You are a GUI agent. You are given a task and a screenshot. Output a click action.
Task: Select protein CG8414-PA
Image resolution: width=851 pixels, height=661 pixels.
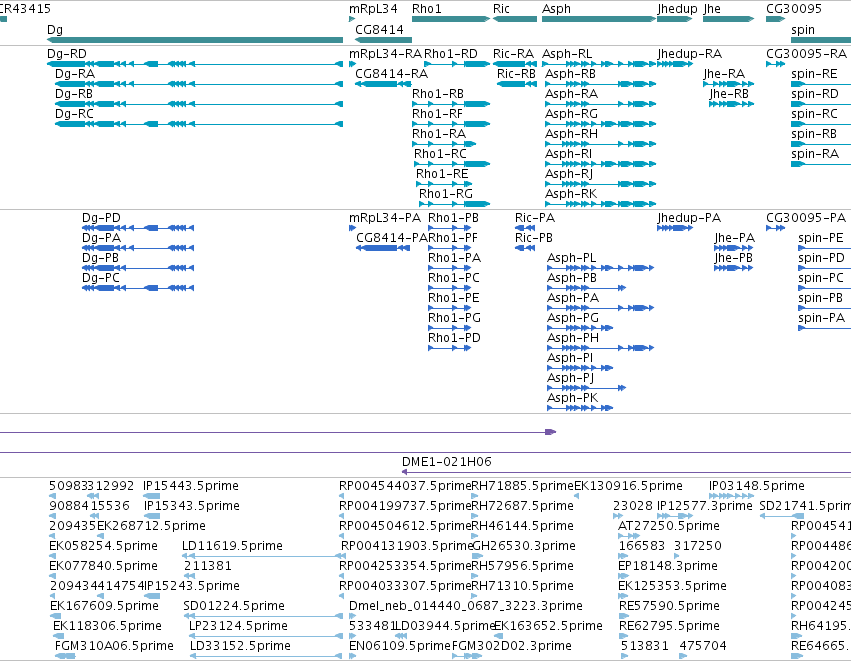(383, 248)
